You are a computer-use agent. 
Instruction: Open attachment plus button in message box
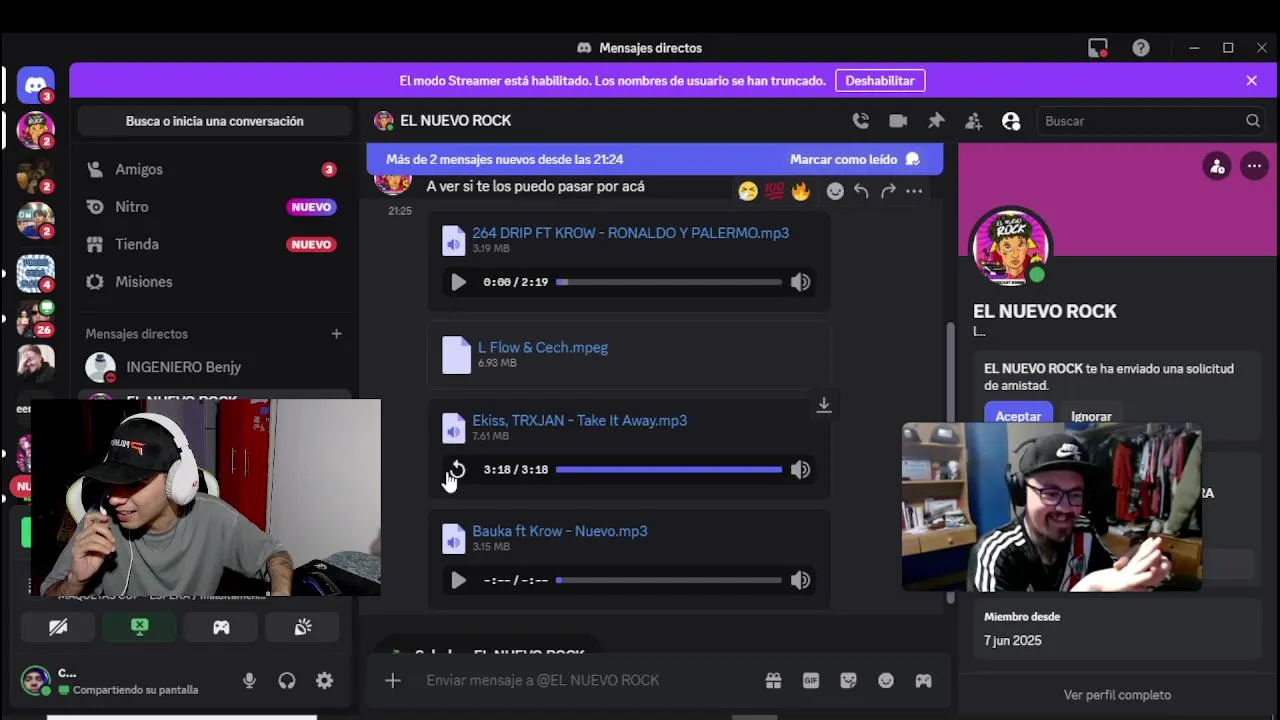(x=393, y=680)
